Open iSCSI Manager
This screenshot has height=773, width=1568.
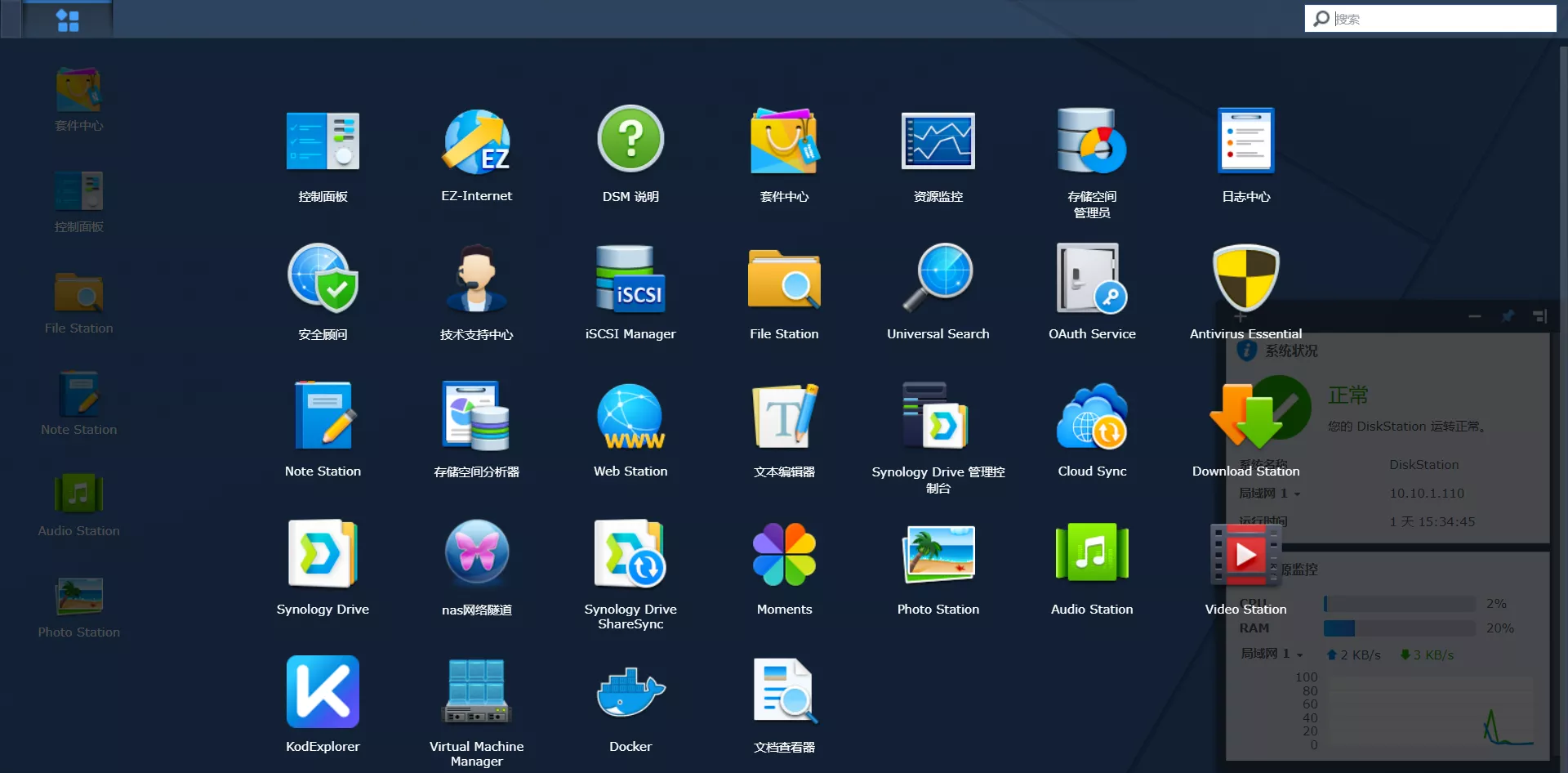(630, 280)
